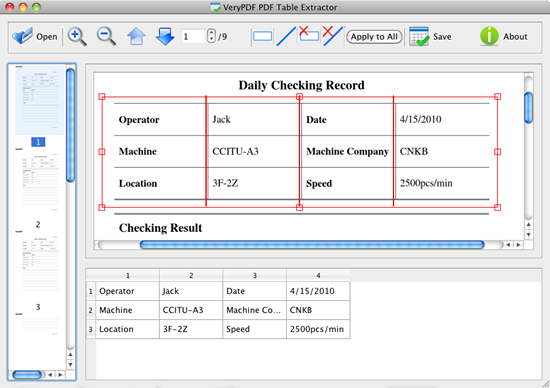
Task: Click column 1 header in results table
Action: [128, 275]
